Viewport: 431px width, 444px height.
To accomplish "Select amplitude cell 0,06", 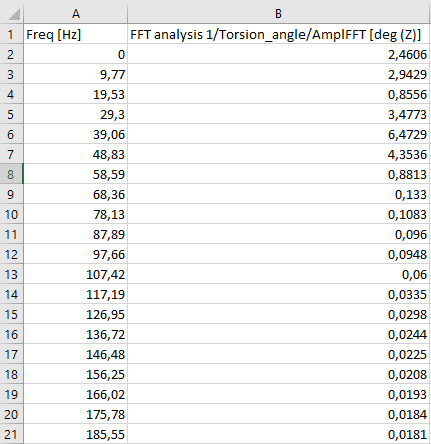I will 279,274.
